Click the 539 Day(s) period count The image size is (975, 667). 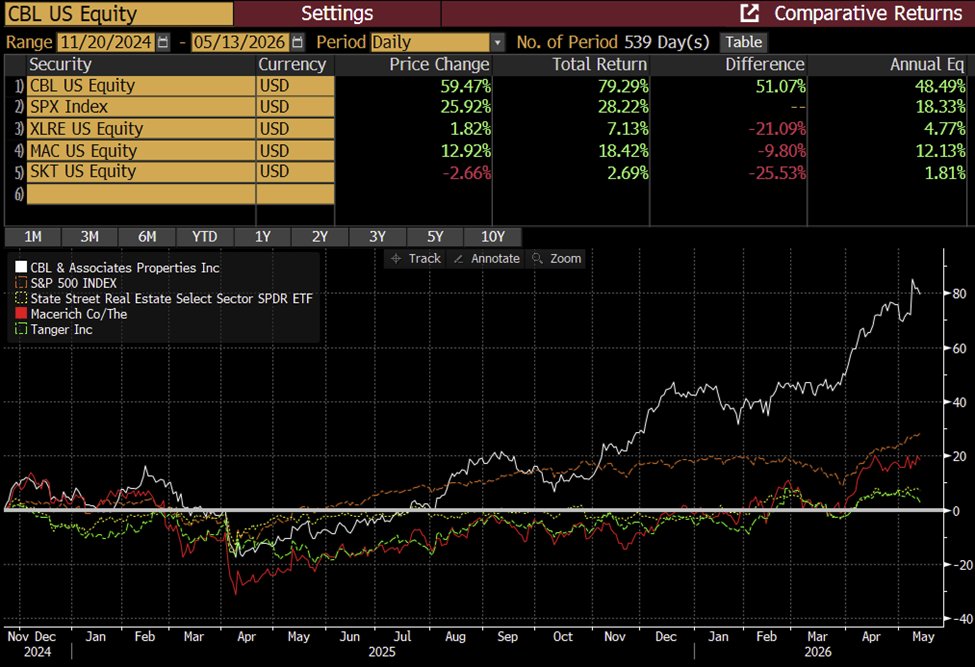point(666,42)
